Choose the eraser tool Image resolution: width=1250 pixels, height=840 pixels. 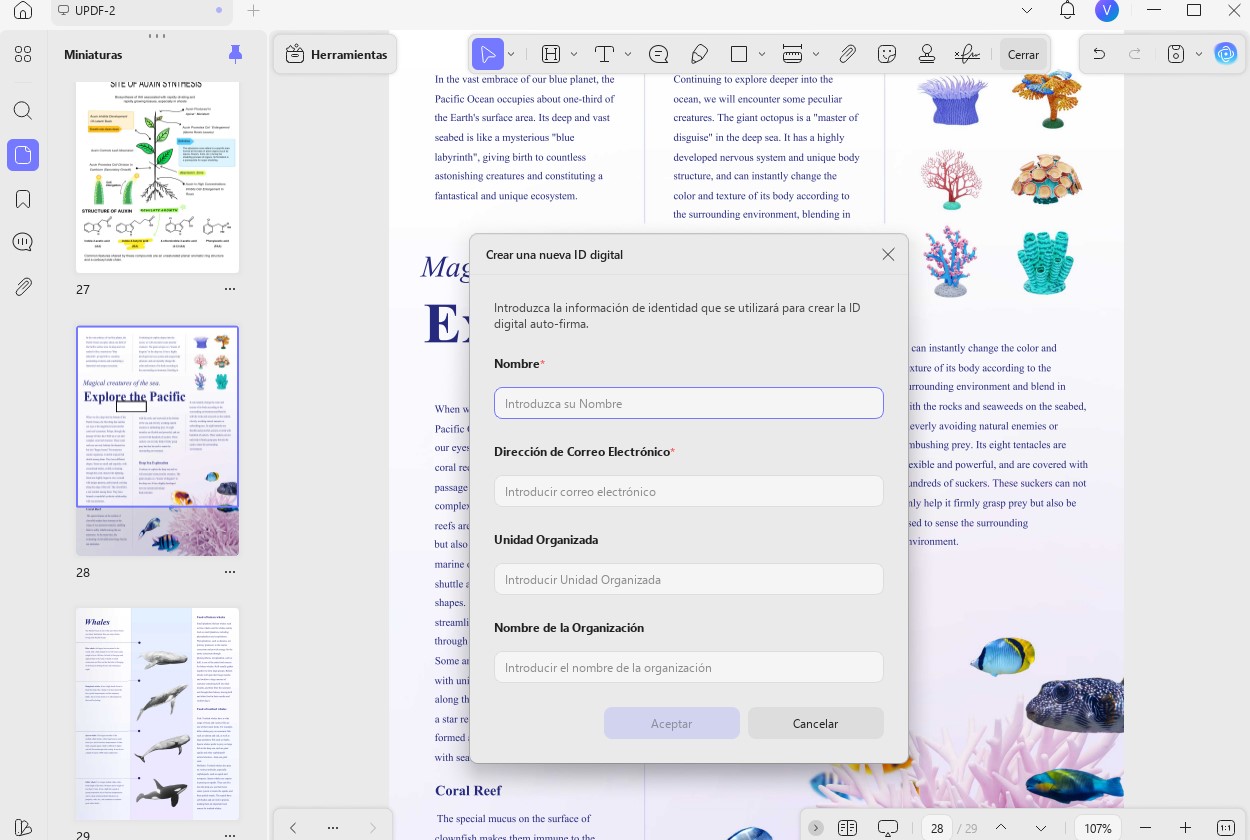[x=699, y=54]
